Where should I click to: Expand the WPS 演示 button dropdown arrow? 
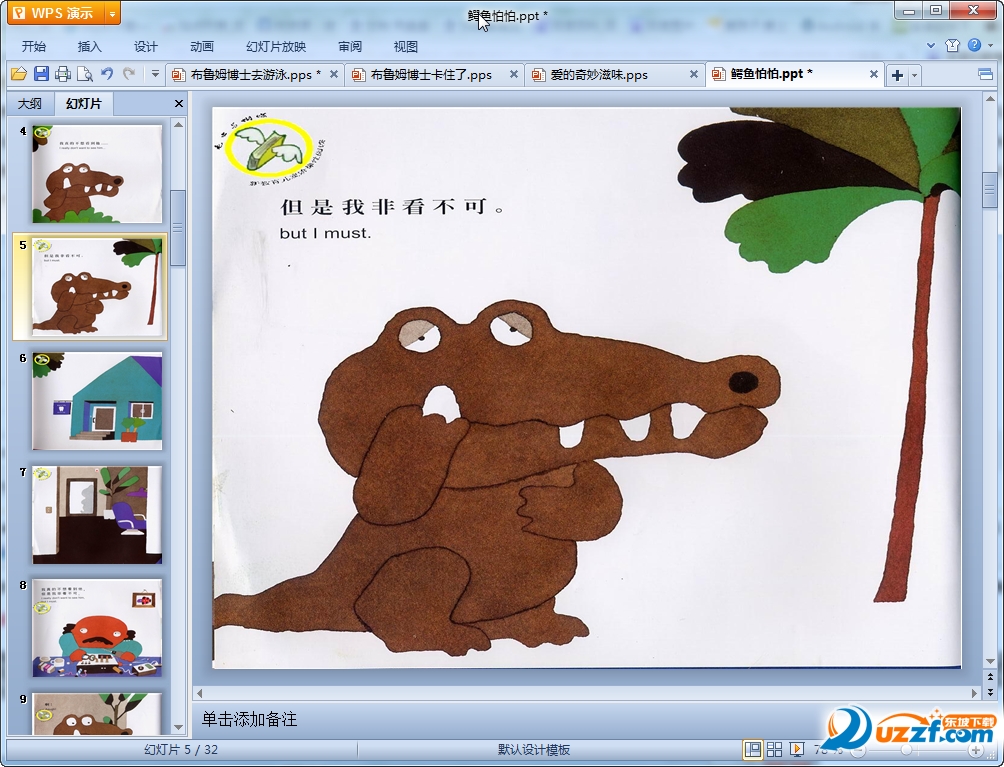112,13
